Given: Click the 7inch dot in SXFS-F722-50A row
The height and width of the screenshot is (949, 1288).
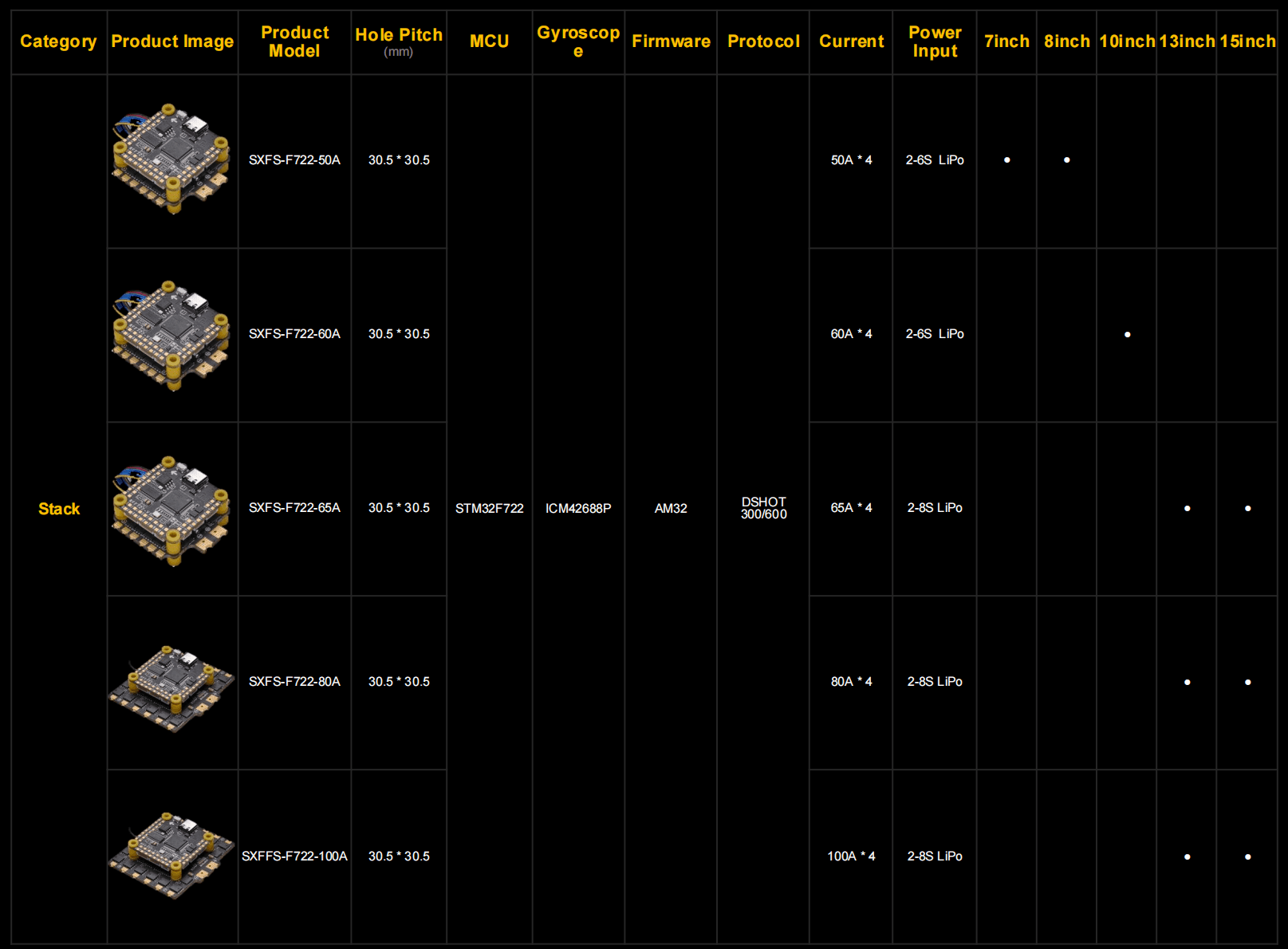Looking at the screenshot, I should pos(1007,160).
